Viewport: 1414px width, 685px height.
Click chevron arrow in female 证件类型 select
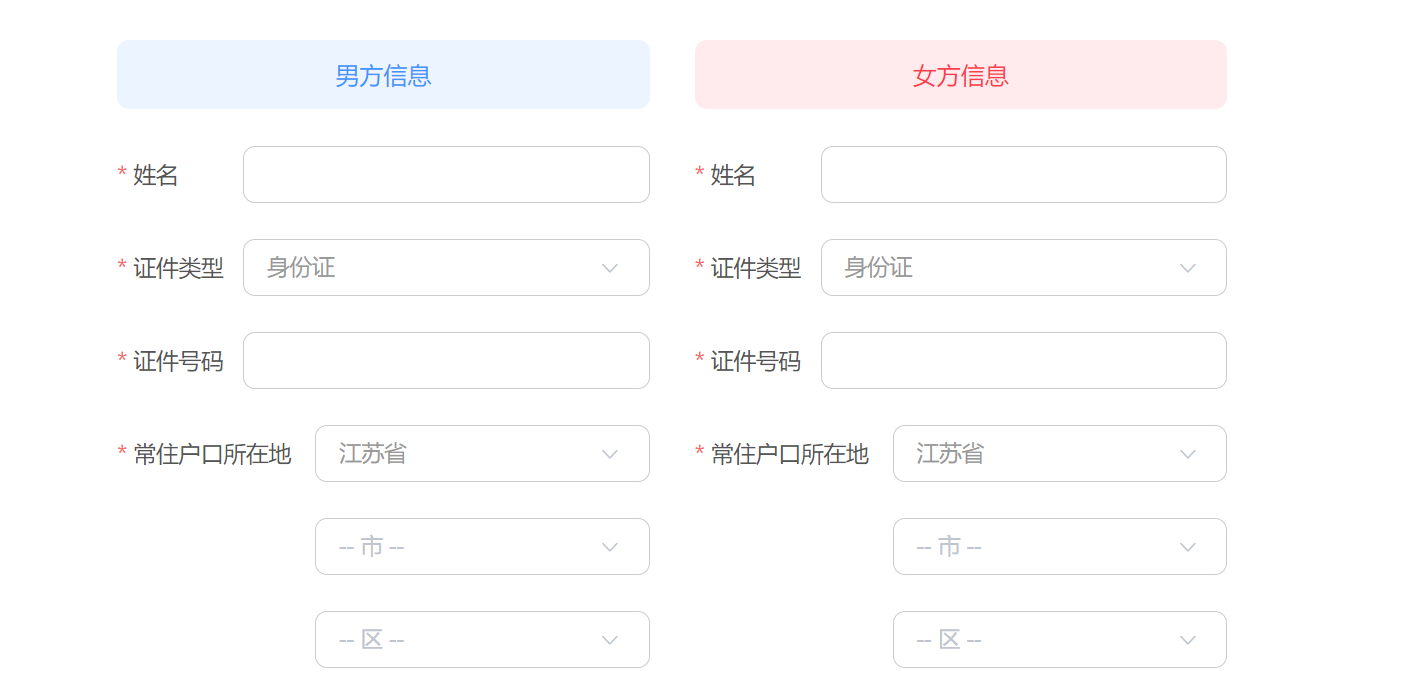tap(1188, 268)
